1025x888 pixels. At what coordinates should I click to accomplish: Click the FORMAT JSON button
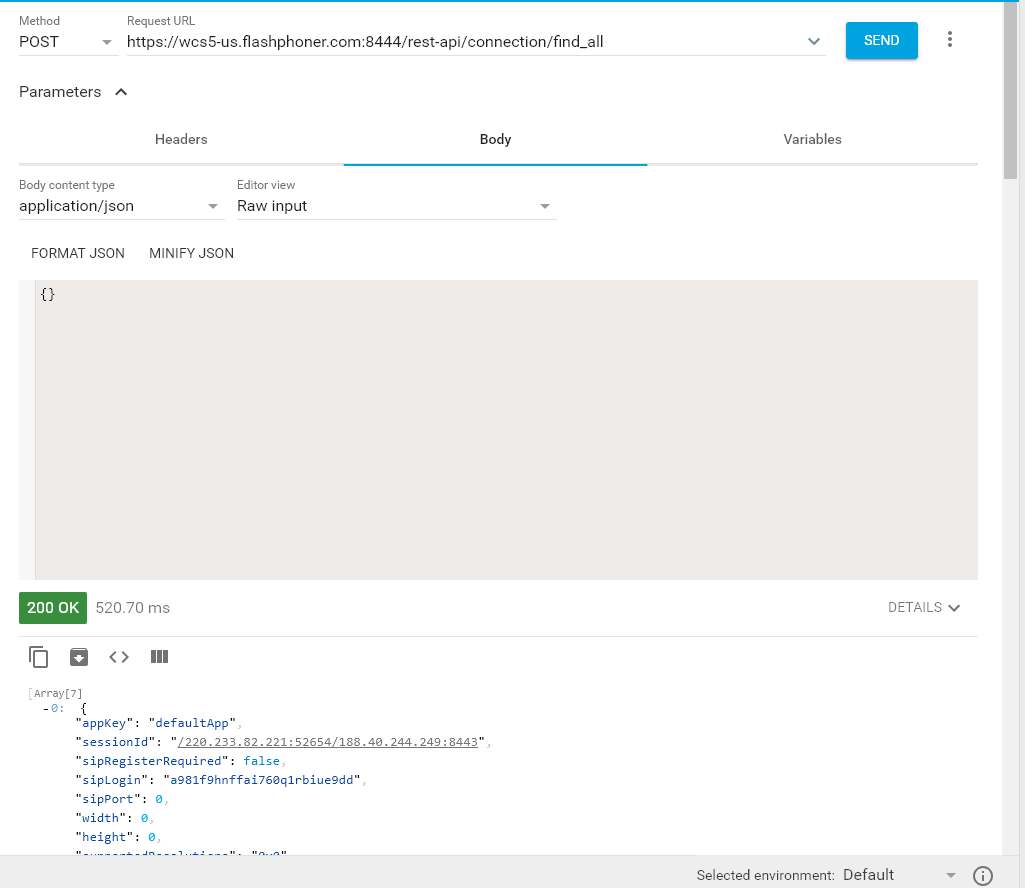point(78,253)
